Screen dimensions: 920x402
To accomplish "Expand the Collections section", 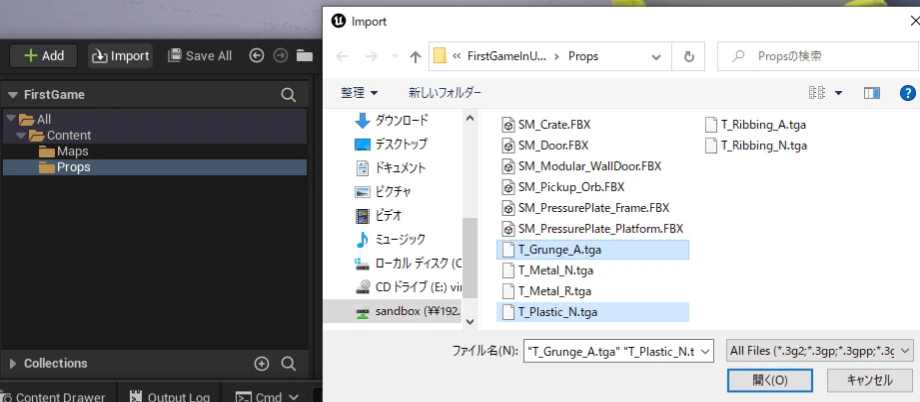I will 13,364.
